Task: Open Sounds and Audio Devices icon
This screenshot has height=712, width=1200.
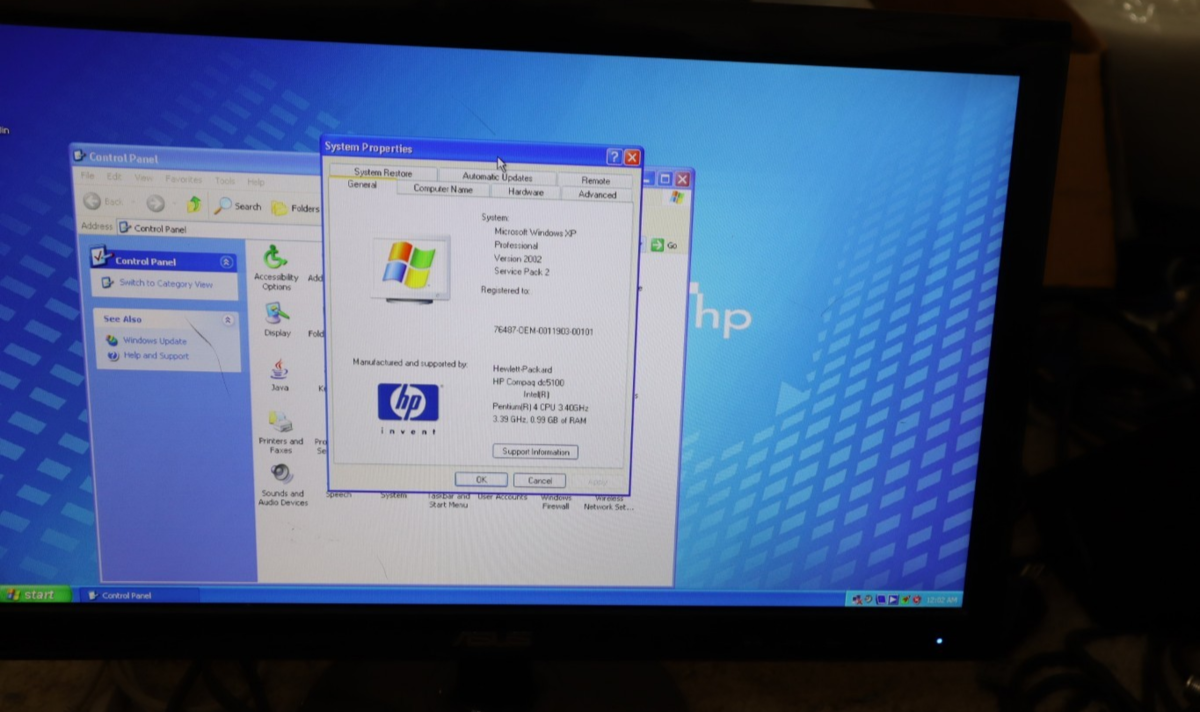Action: point(282,476)
